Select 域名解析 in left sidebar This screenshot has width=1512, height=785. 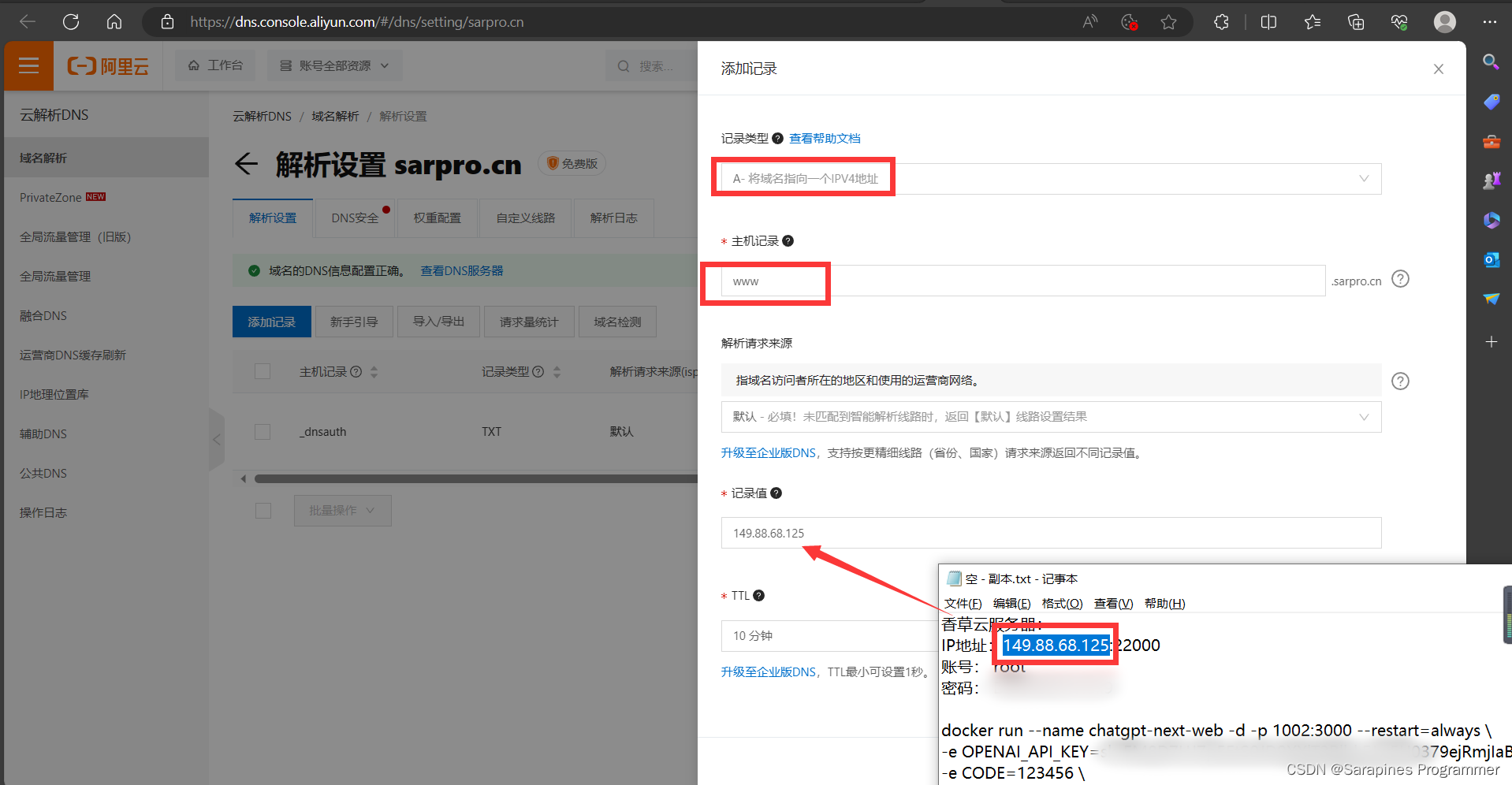106,158
